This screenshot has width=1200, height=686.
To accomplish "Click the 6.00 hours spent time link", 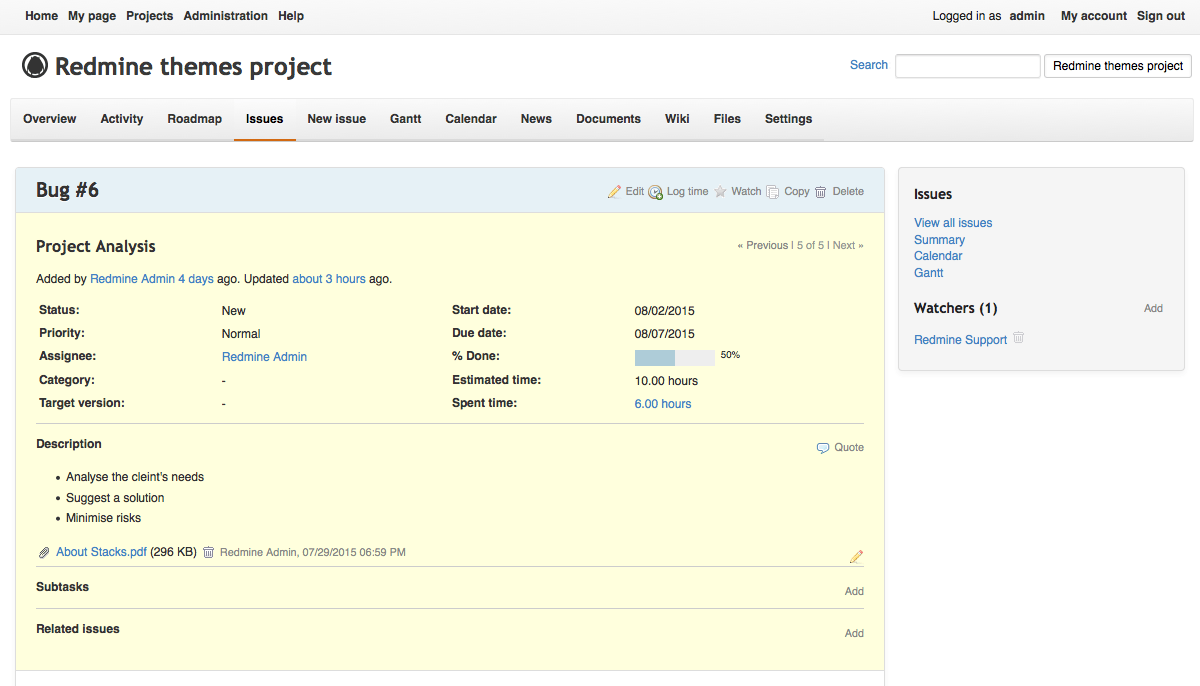I will (x=663, y=404).
